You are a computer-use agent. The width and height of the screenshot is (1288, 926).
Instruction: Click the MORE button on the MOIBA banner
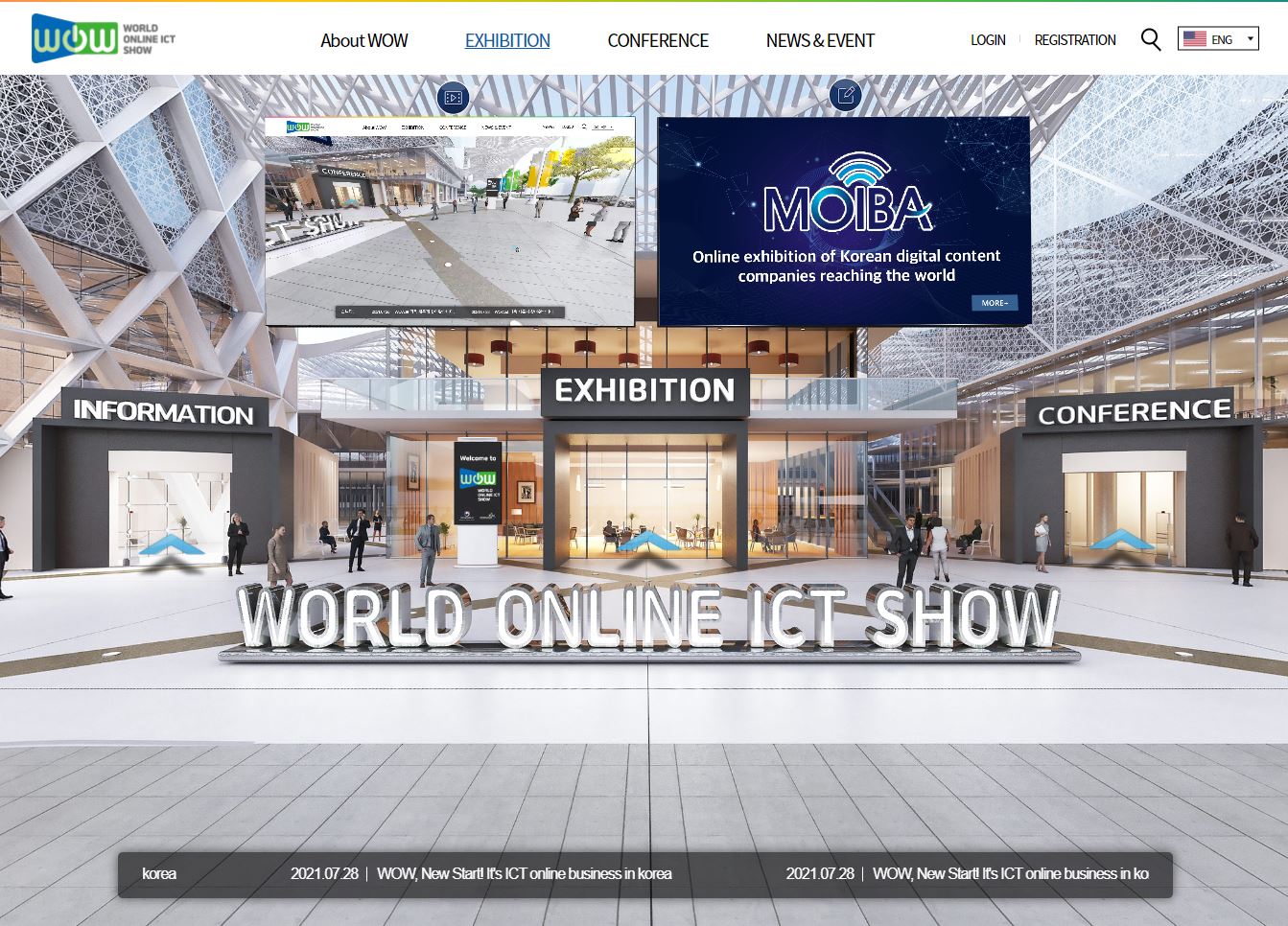[x=995, y=302]
